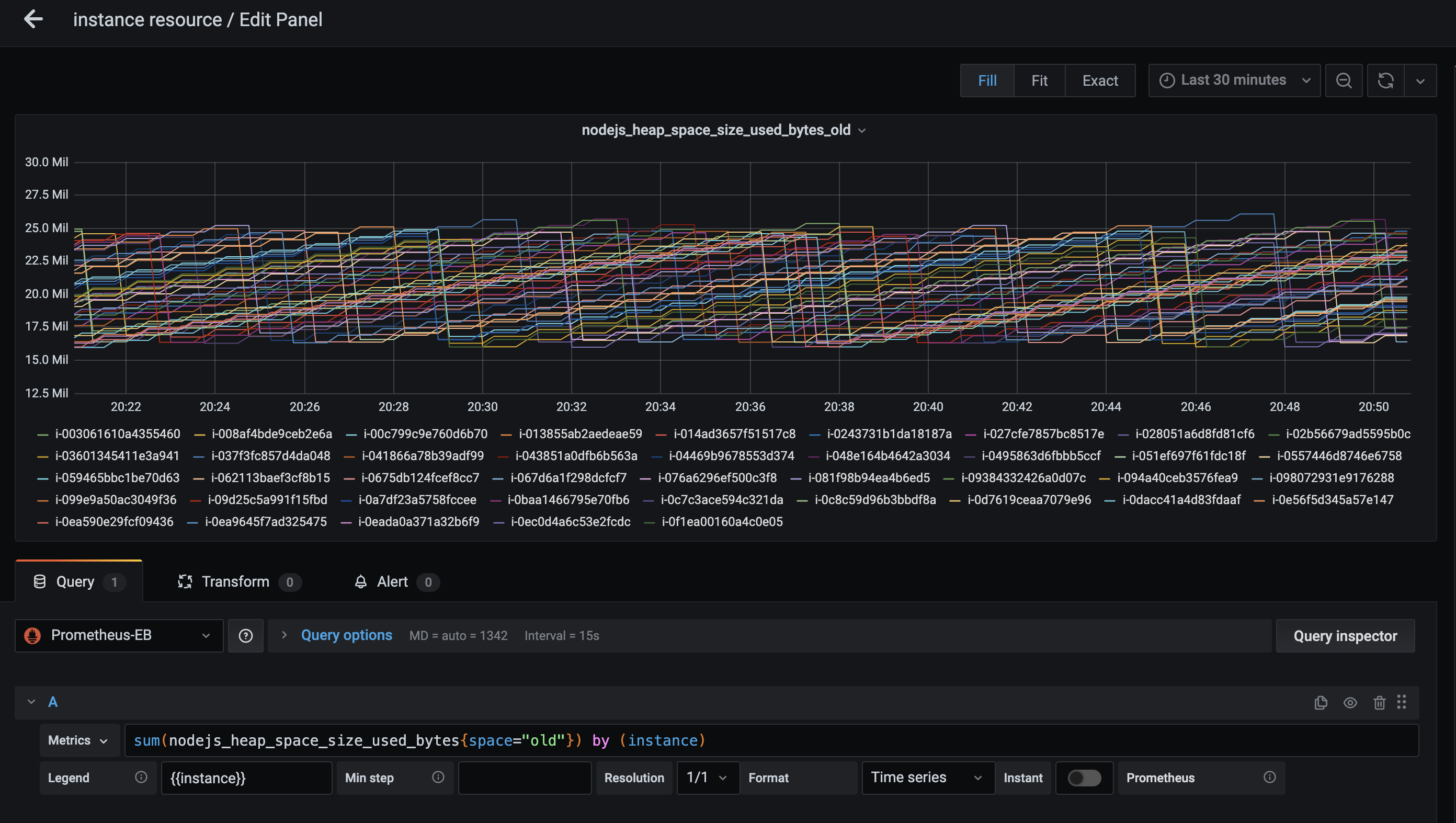Click the datasource help question mark icon
This screenshot has height=823, width=1456.
(x=245, y=635)
